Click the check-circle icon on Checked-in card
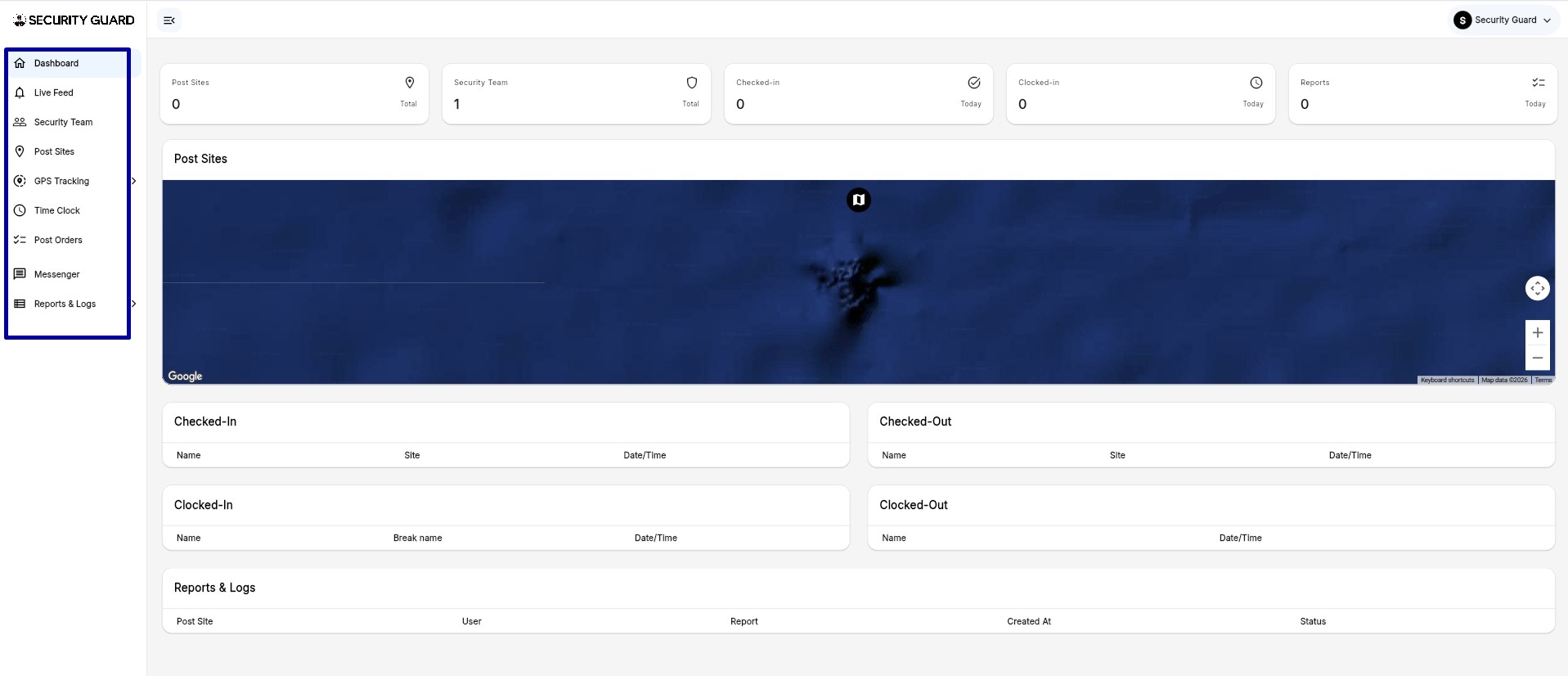 click(974, 83)
